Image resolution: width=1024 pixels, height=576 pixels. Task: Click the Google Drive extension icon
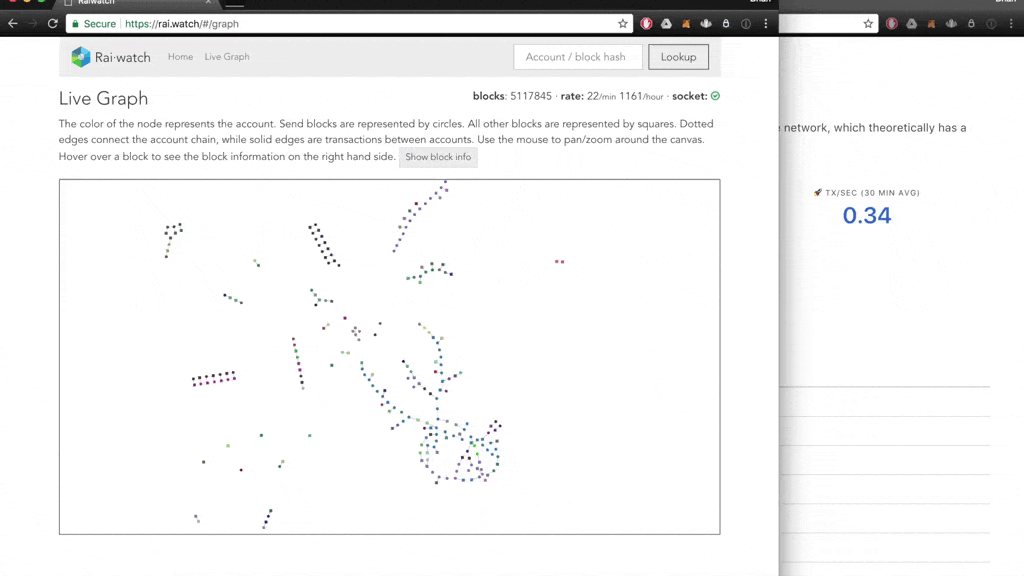pos(666,23)
